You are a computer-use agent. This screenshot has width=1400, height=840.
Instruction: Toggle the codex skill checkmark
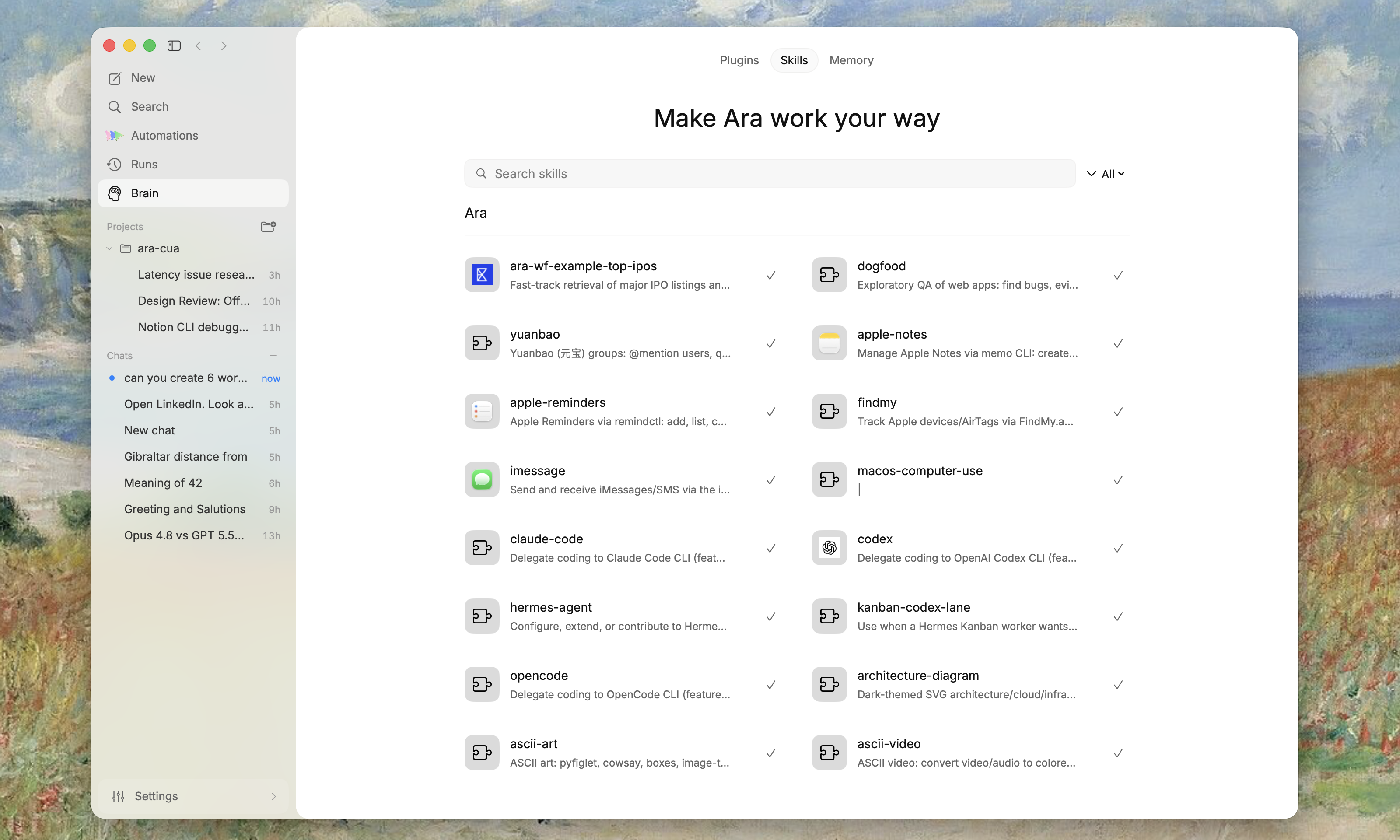point(1118,549)
